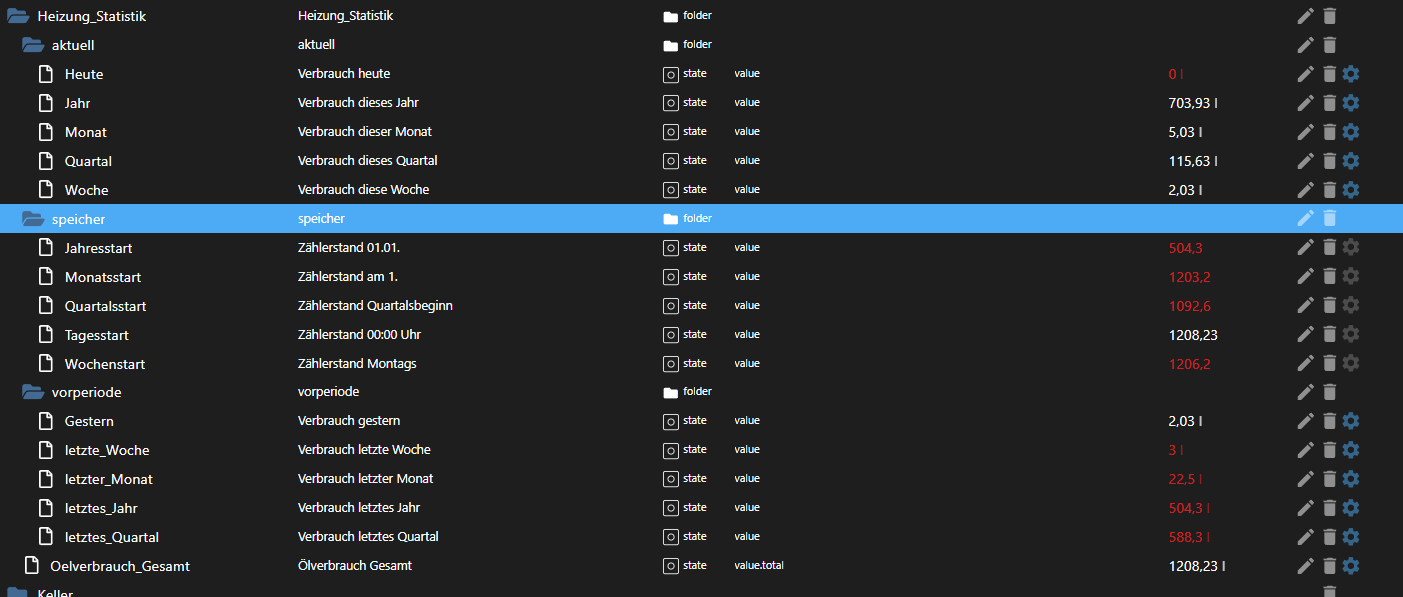Delete the Keller folder
Screen dimensions: 1403x597
(x=1329, y=592)
